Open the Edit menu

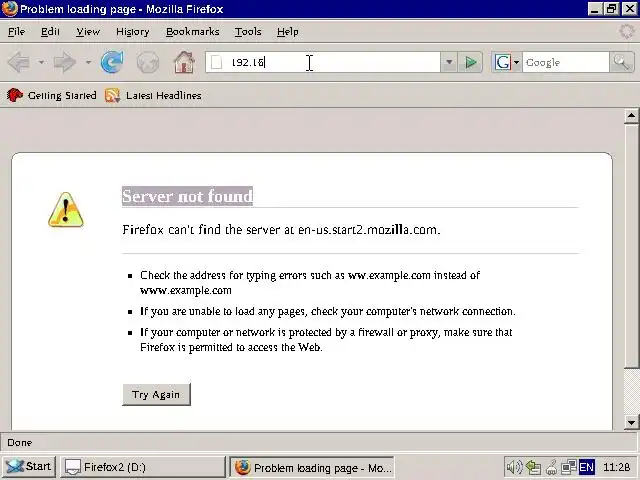[x=50, y=31]
